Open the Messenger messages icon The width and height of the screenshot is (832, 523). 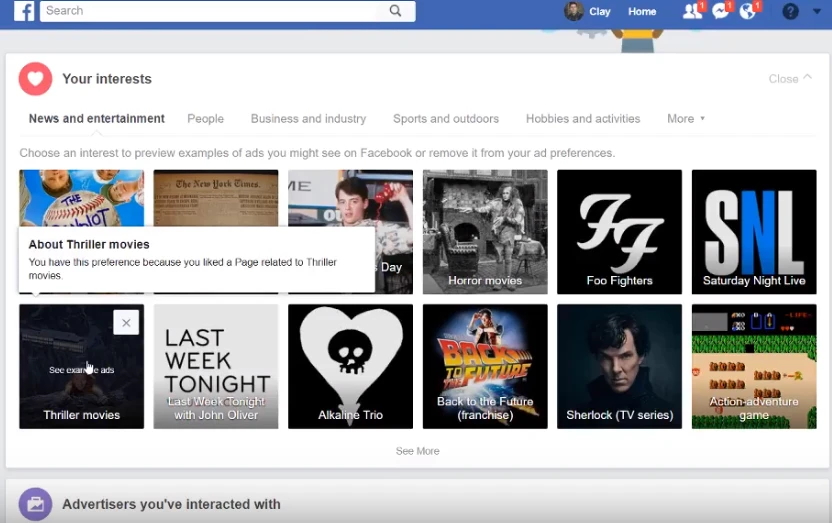(721, 11)
